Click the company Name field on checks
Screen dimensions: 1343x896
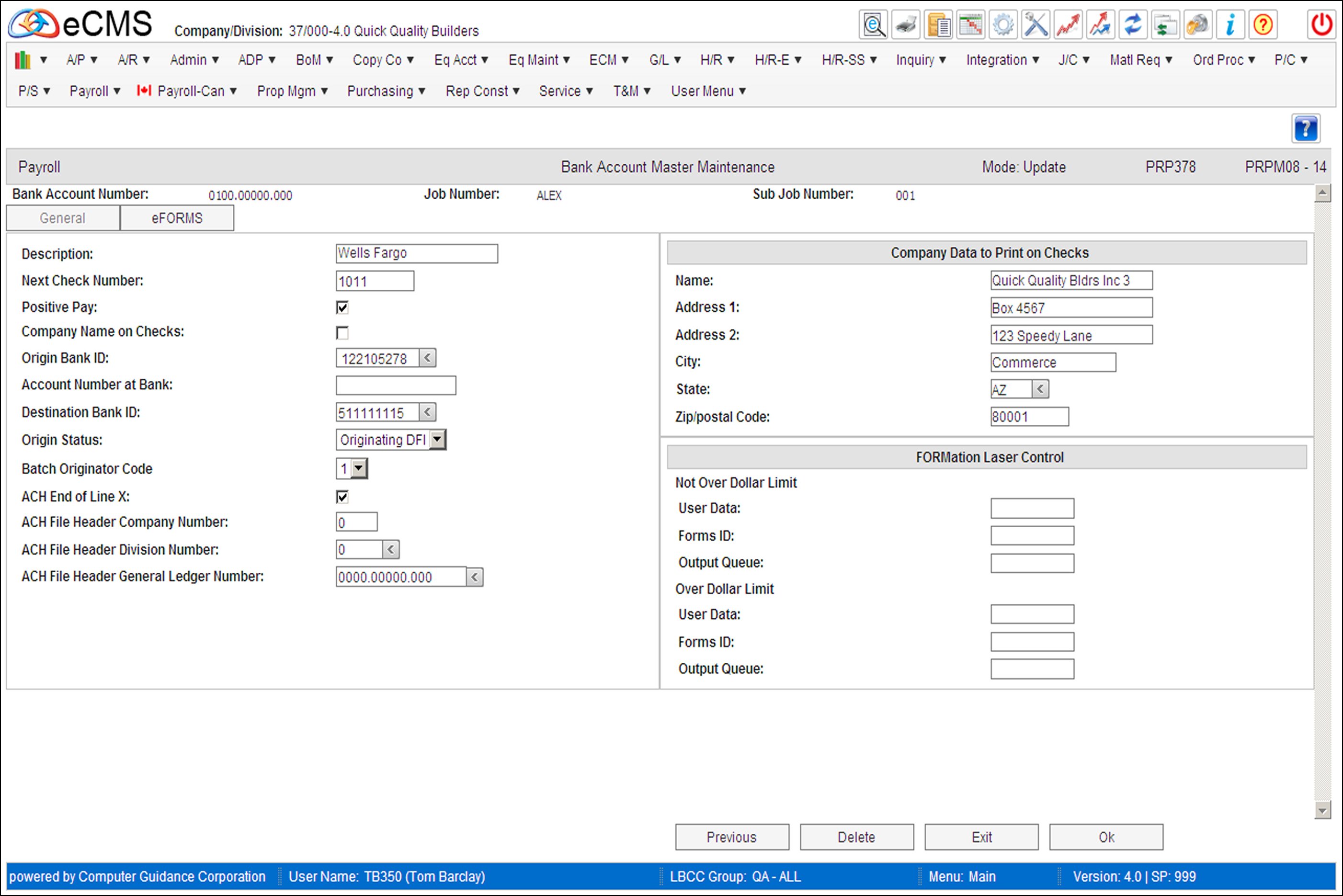(1071, 281)
